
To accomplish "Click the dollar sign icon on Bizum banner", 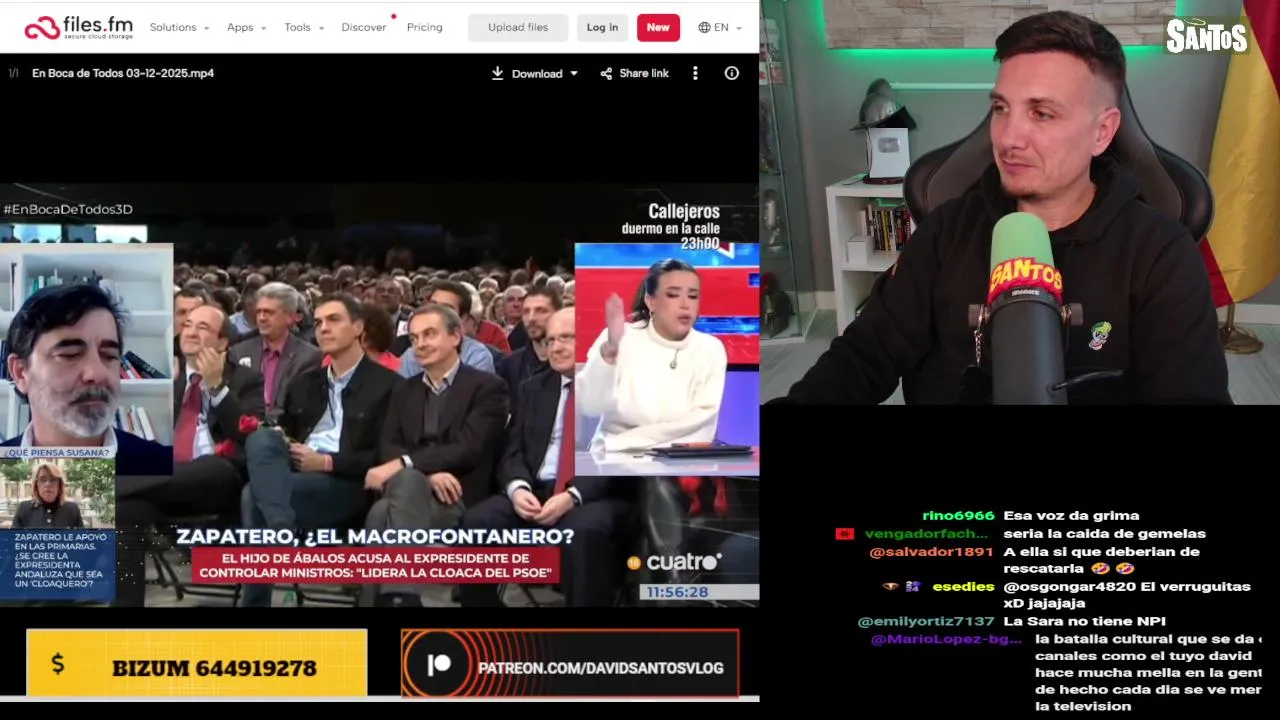I will point(57,663).
